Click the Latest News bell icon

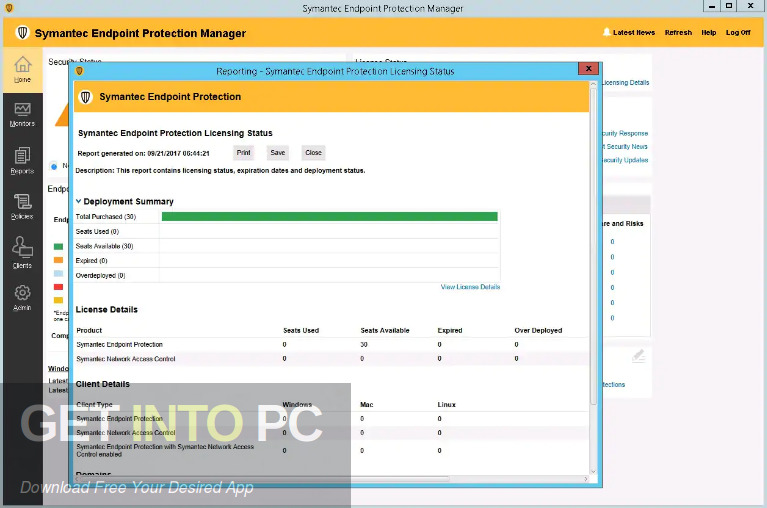(607, 32)
